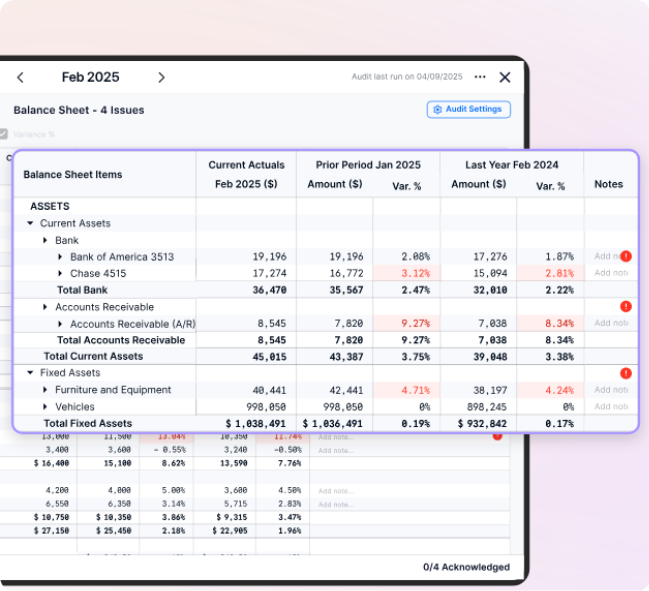Expand Bank of America 3513 row

[x=61, y=257]
